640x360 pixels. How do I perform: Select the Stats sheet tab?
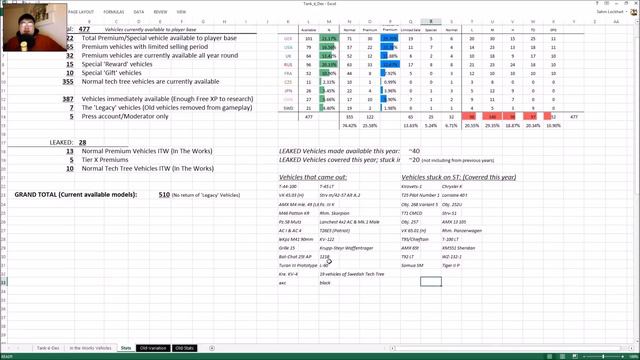point(126,348)
